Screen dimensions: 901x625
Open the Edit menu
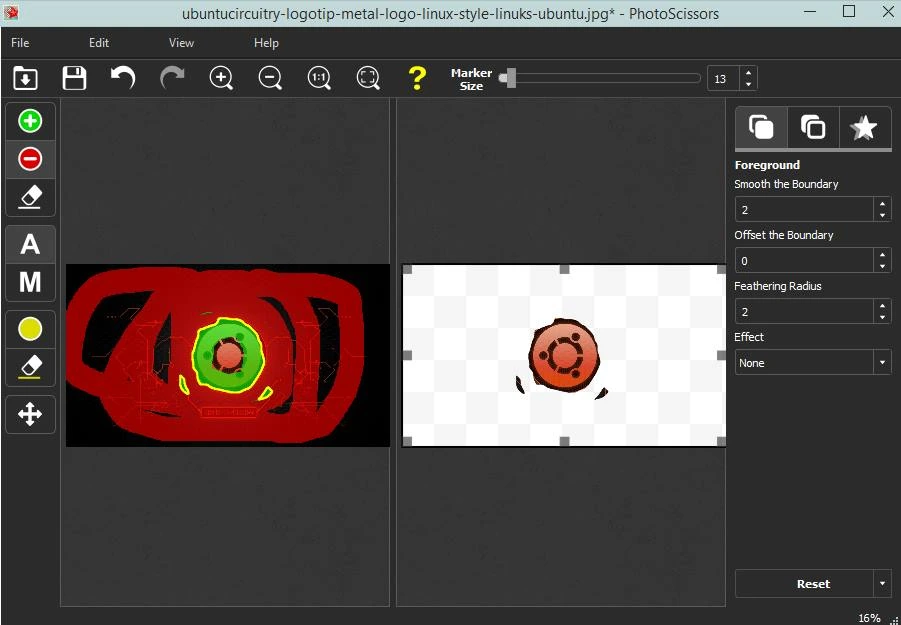[99, 43]
